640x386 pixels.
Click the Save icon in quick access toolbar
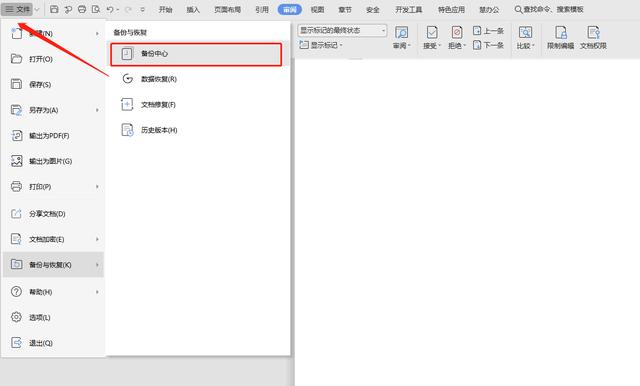[54, 9]
